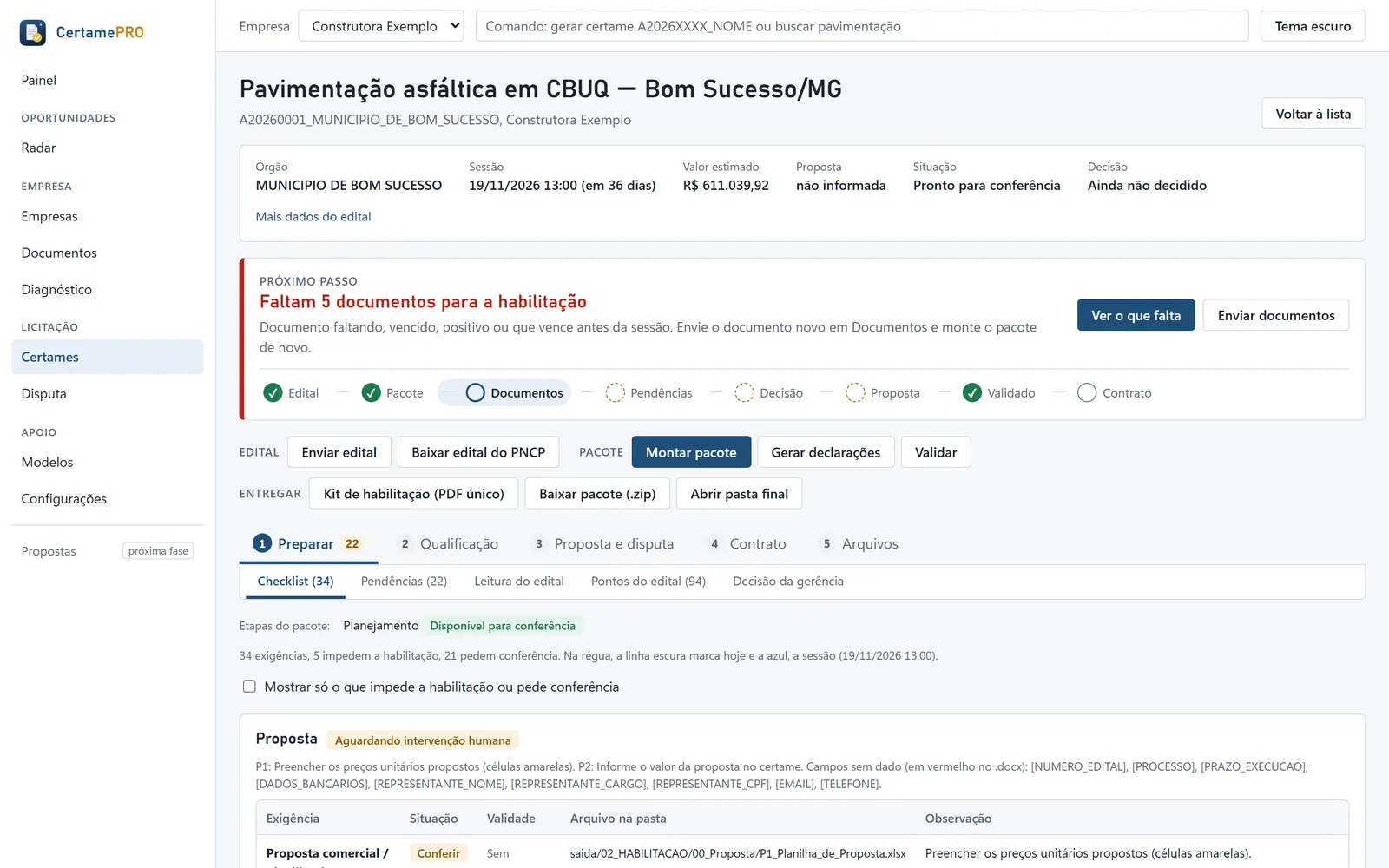Open Configurações in the sidebar

coord(107,499)
